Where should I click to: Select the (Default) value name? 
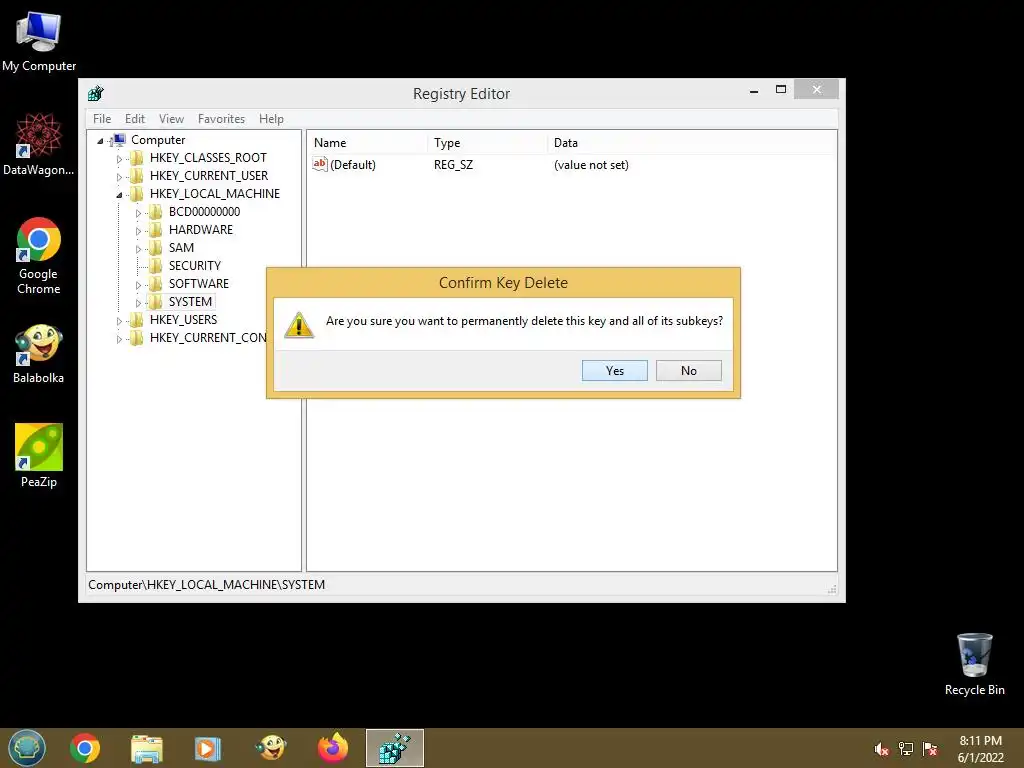coord(353,165)
